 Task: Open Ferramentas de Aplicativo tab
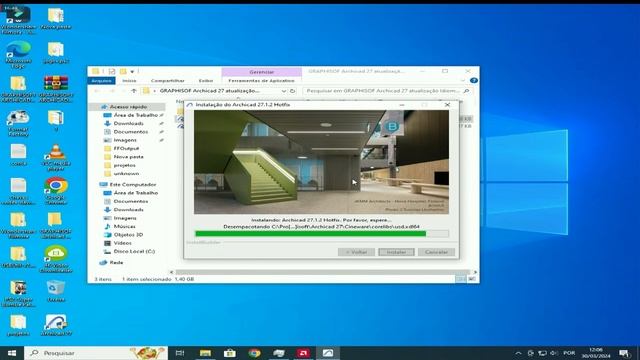261,81
